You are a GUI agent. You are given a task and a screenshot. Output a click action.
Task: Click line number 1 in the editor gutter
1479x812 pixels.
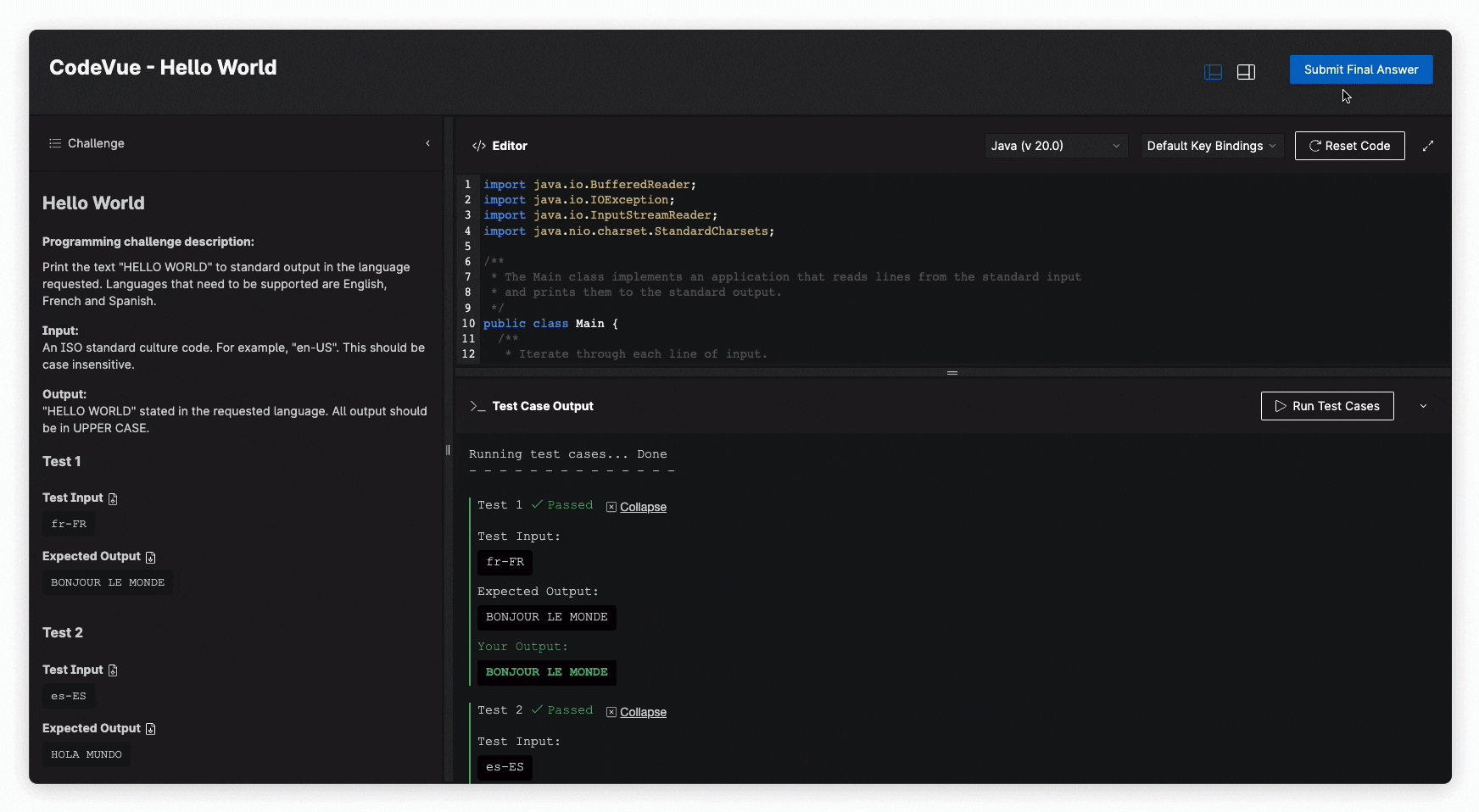click(467, 184)
